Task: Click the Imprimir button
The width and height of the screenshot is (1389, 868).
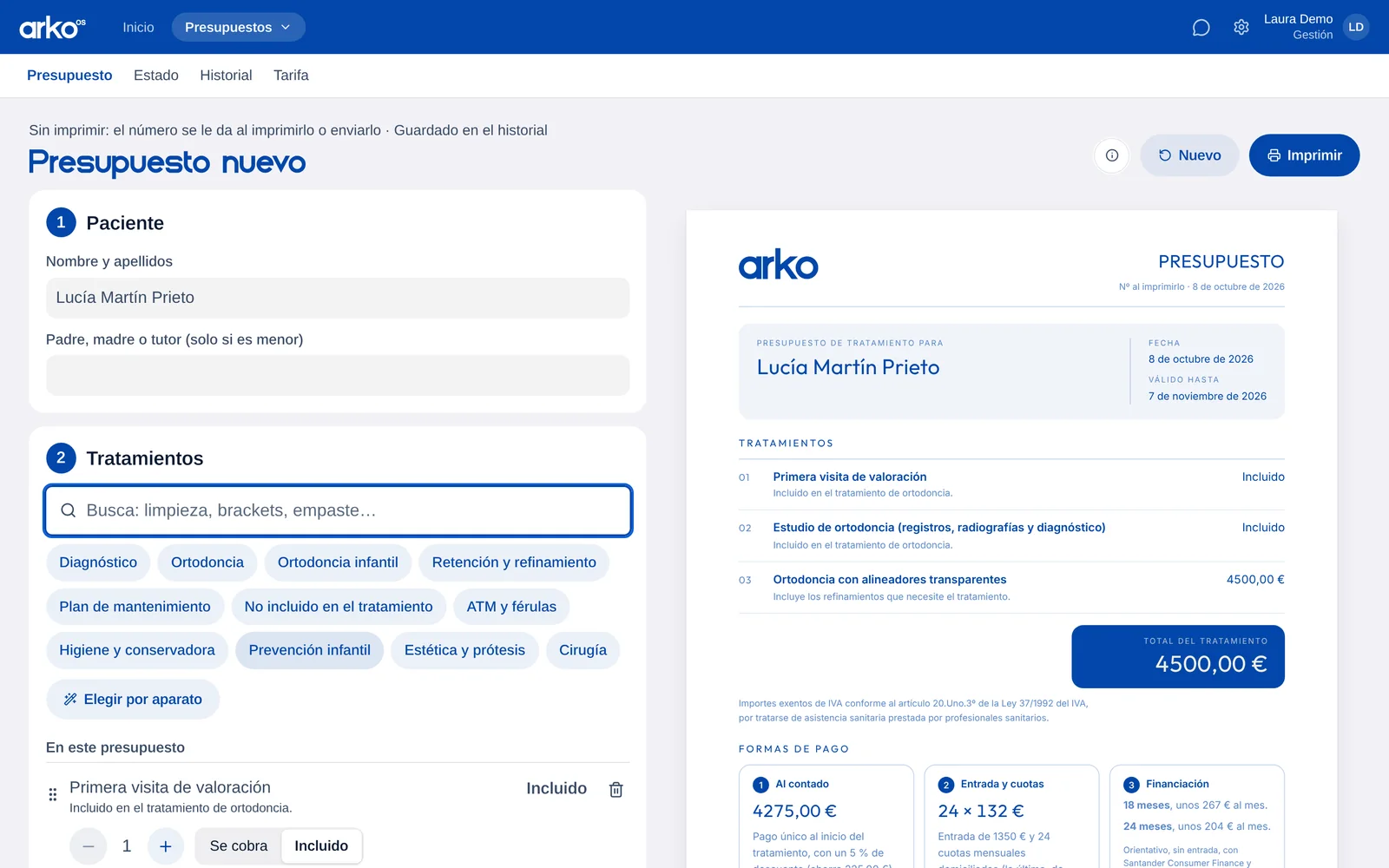Action: tap(1304, 155)
